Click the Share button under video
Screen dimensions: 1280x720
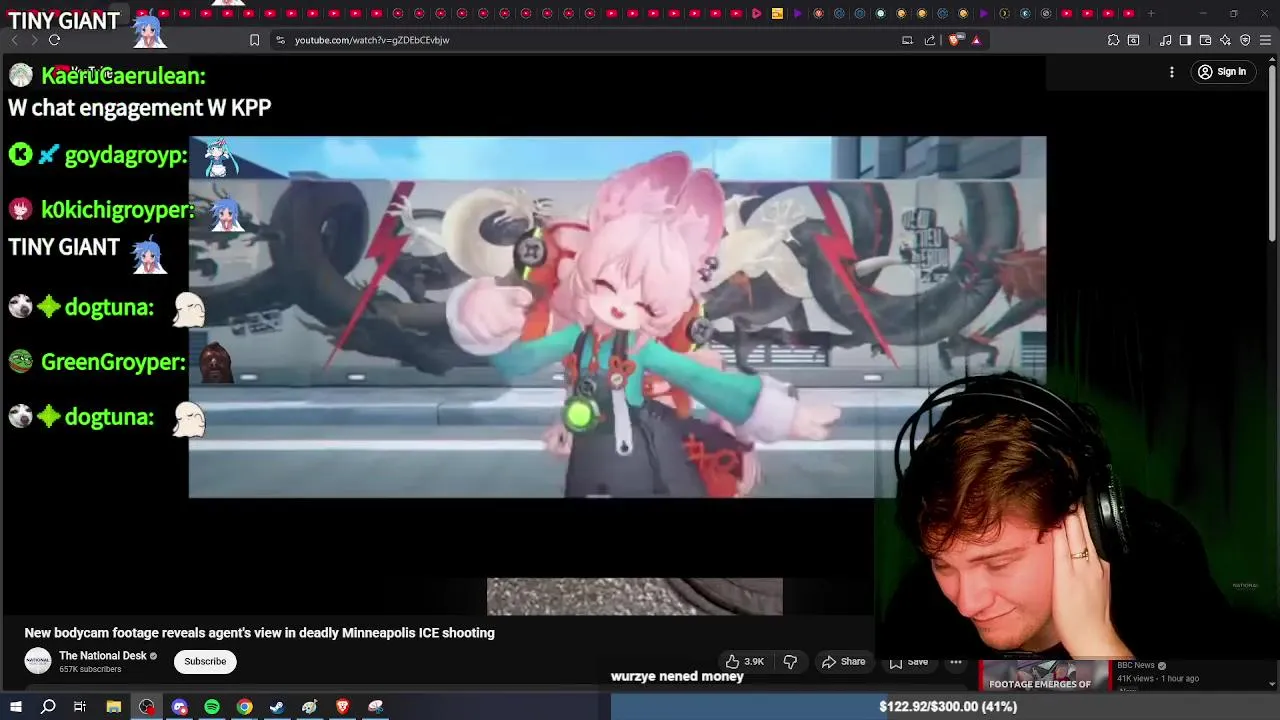click(843, 661)
